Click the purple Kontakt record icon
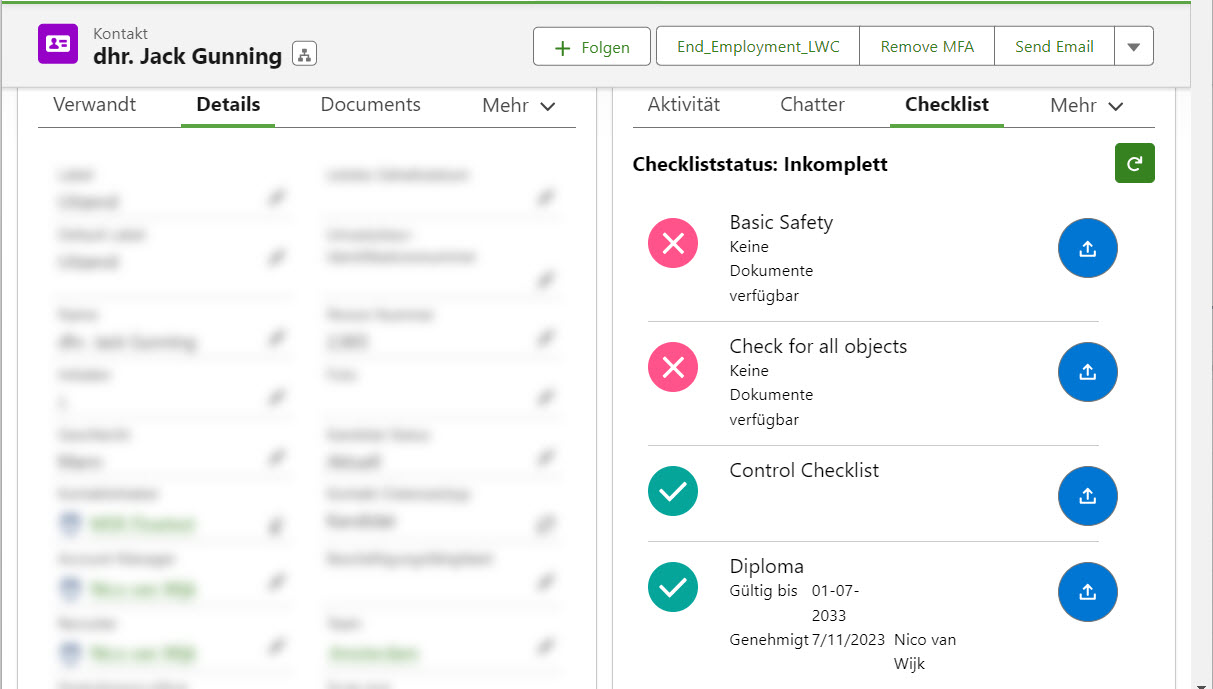 [x=58, y=44]
